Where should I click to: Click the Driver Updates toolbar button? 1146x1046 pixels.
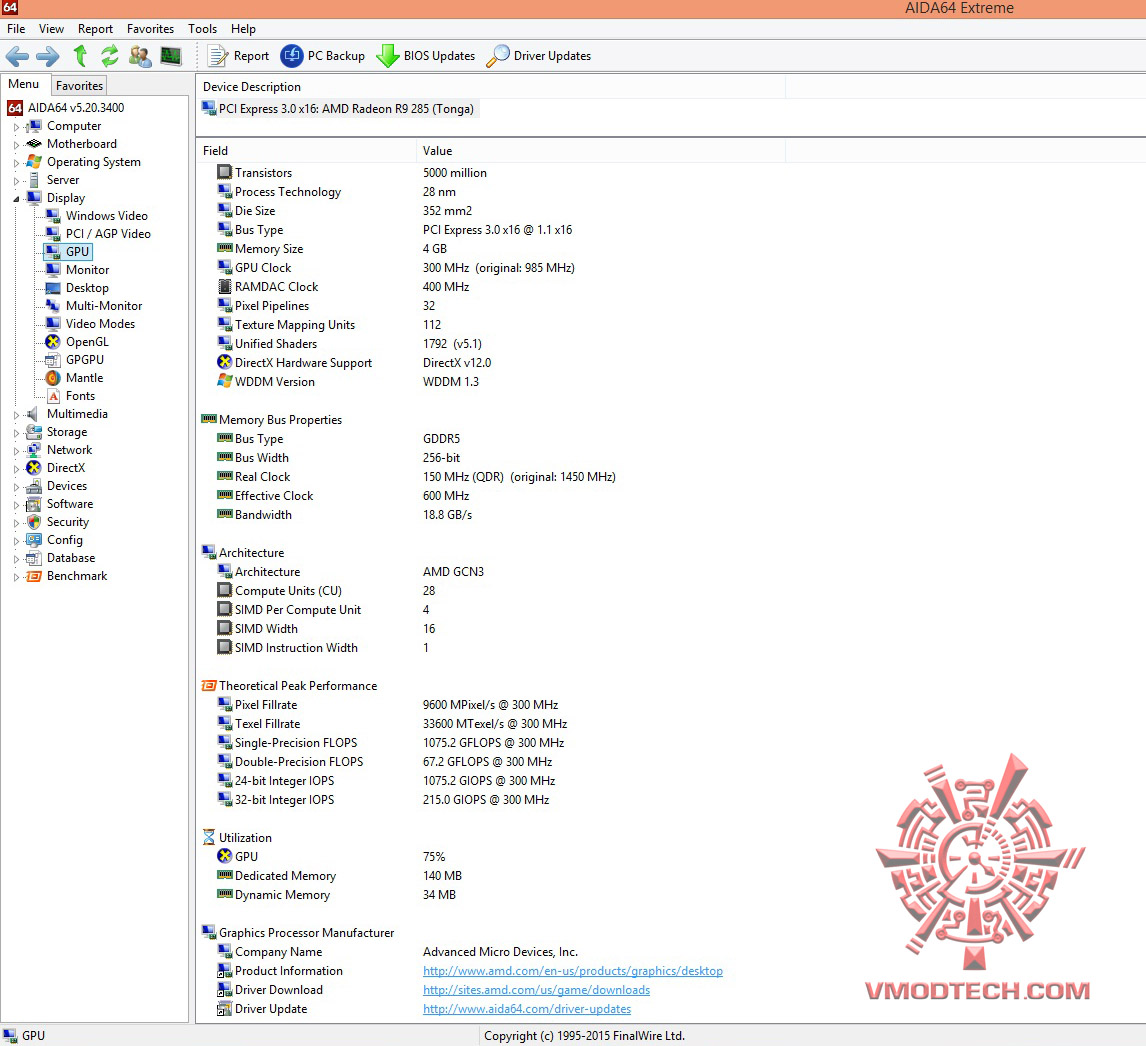(539, 56)
